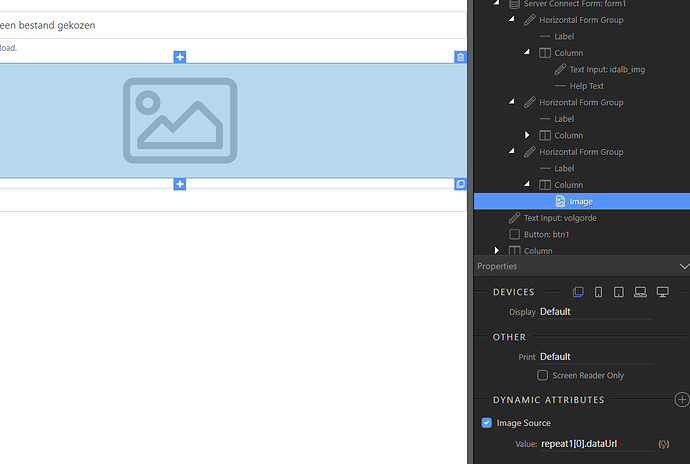This screenshot has width=690, height=464.
Task: Click the image placeholder on the canvas
Action: click(233, 121)
